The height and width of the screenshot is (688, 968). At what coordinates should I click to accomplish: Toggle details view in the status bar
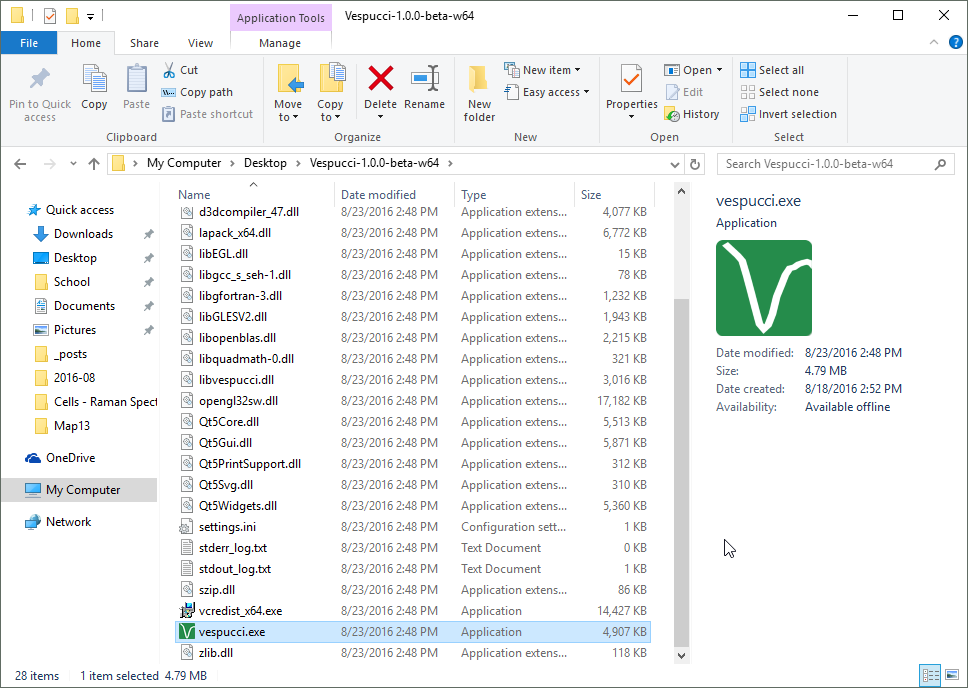click(x=930, y=675)
